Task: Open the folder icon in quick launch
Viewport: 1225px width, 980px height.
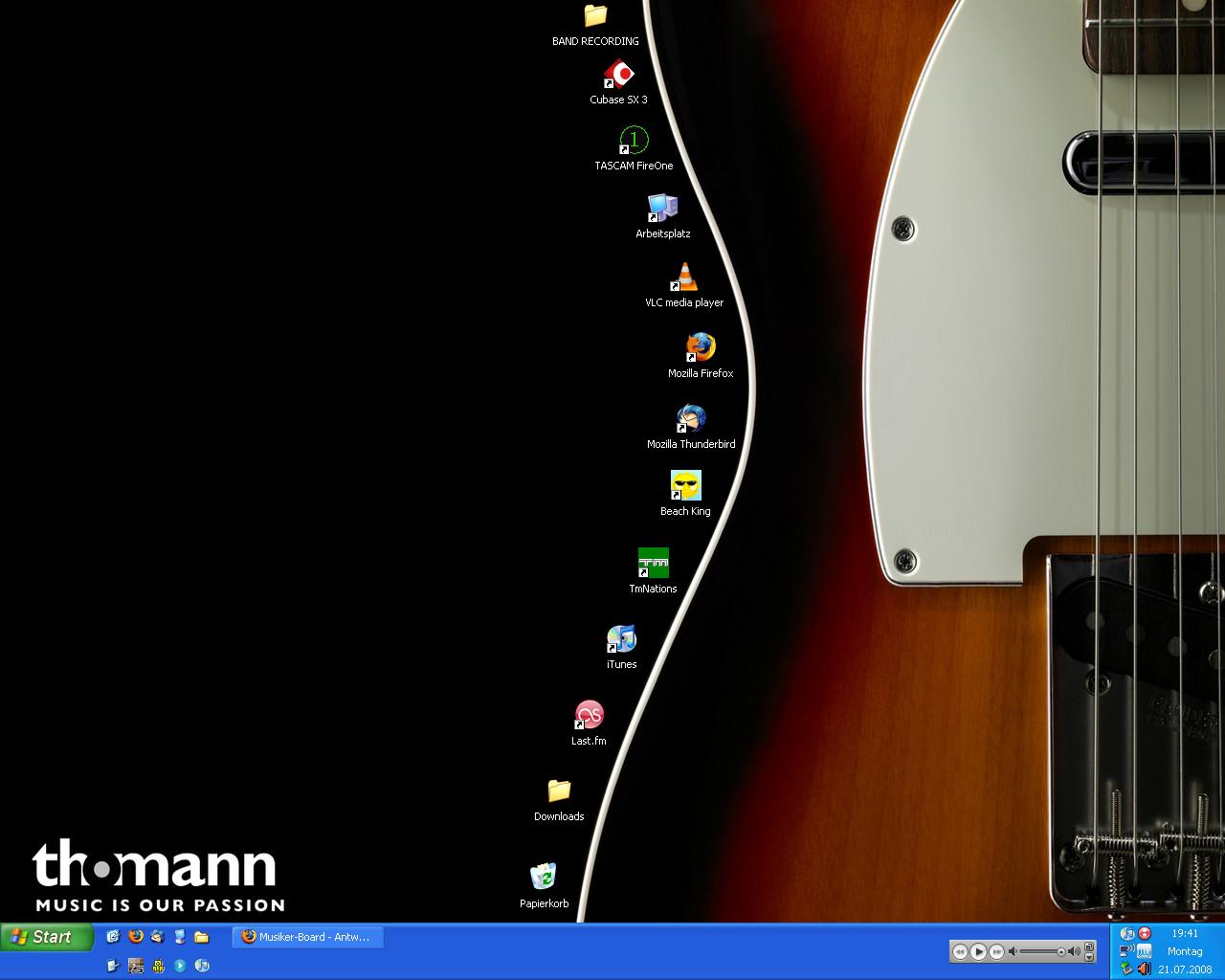Action: click(x=201, y=937)
